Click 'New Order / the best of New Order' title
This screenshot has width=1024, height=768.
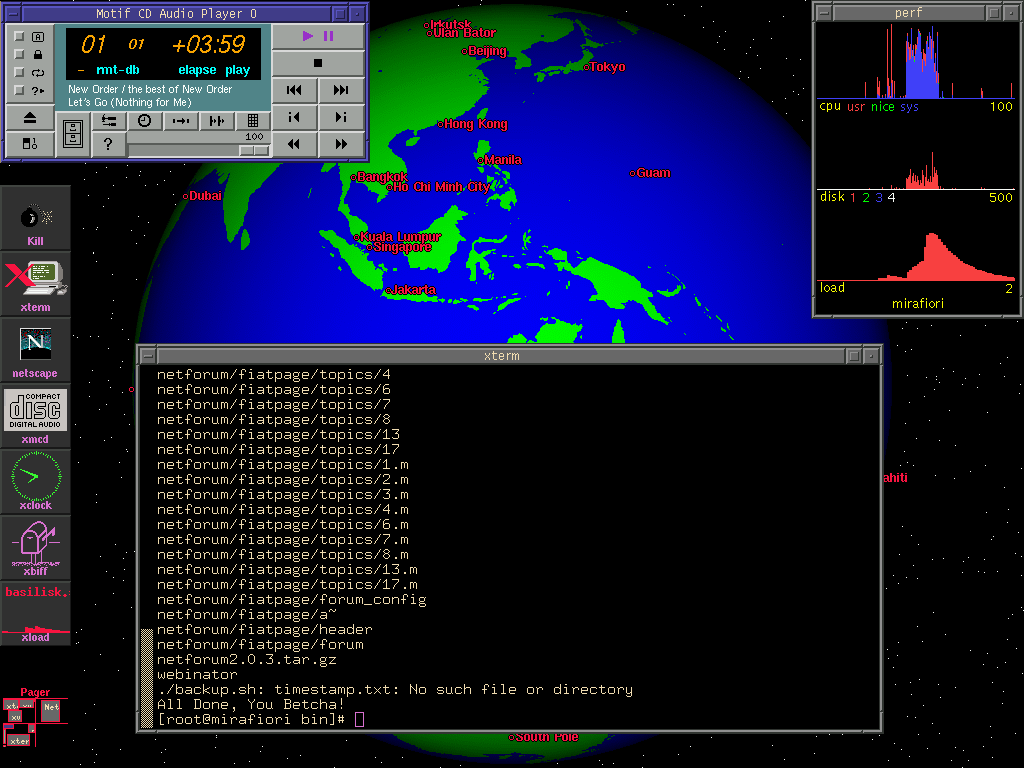click(150, 89)
